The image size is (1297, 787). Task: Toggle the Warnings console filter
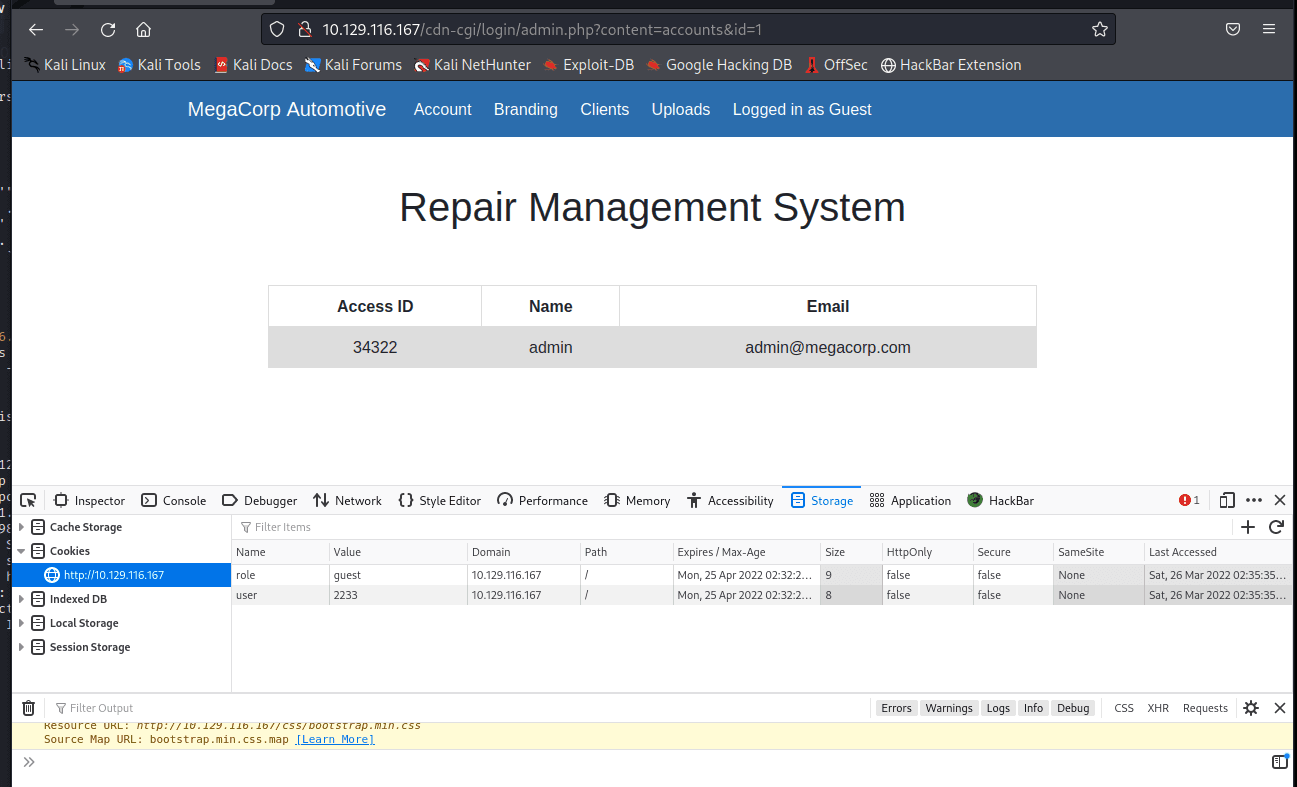pos(948,708)
